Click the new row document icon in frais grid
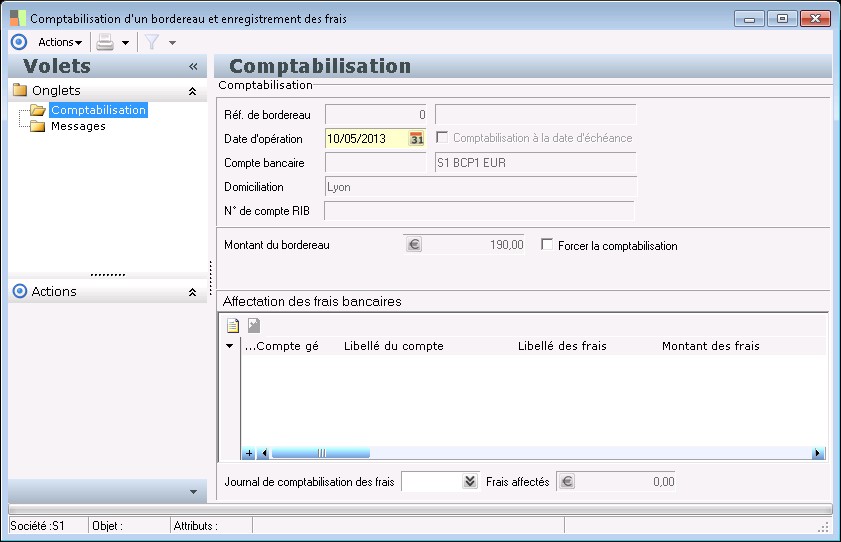 click(233, 325)
